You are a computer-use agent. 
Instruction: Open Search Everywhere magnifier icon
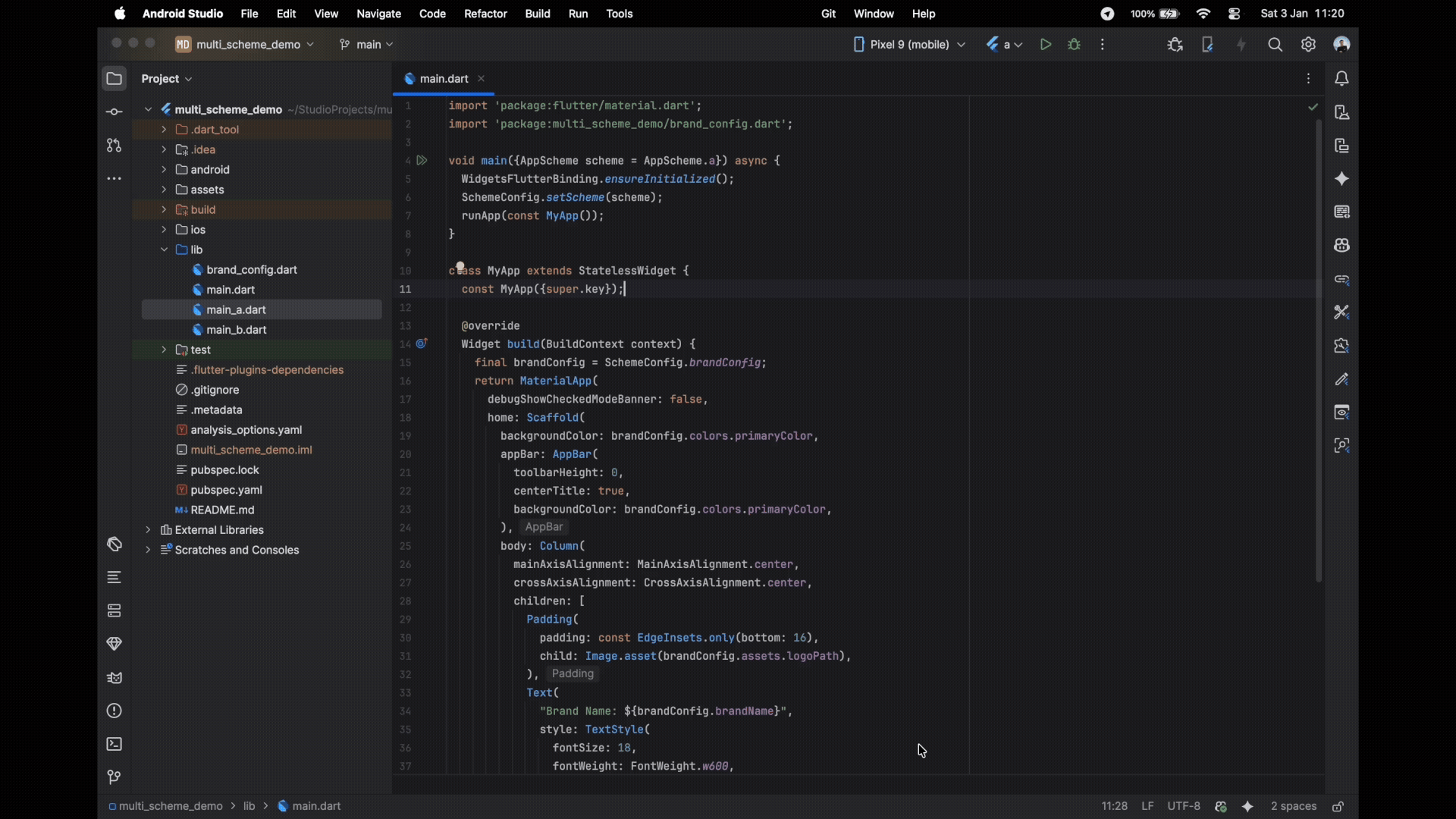pos(1276,45)
